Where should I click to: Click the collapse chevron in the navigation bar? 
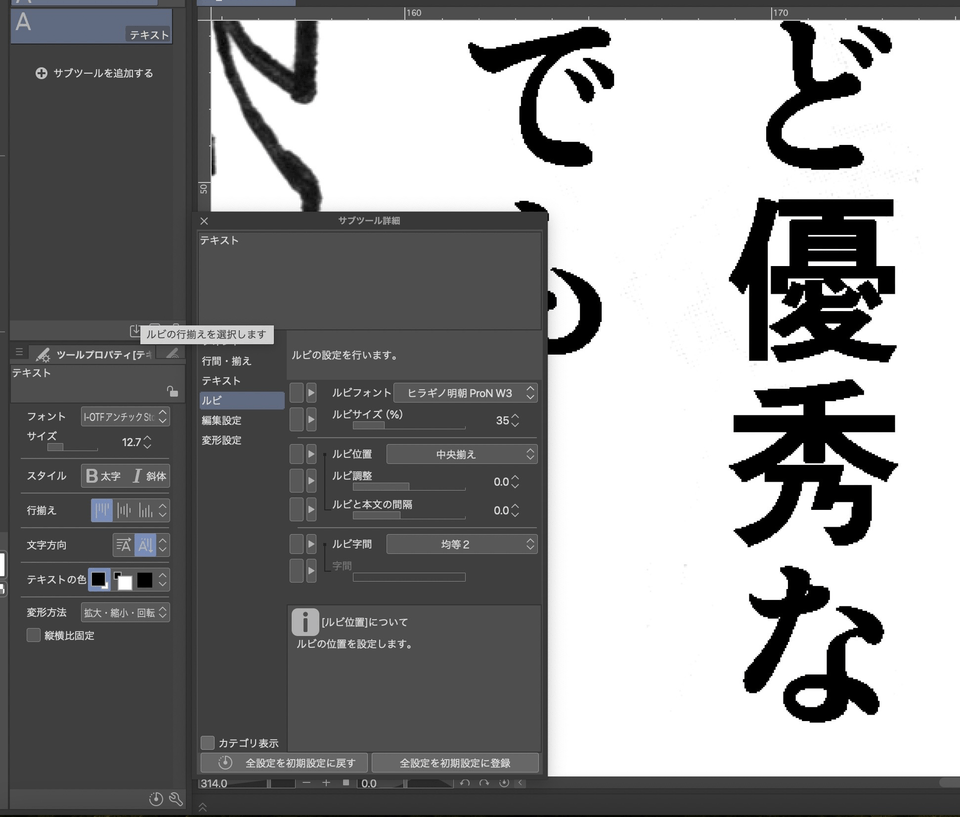[x=520, y=783]
